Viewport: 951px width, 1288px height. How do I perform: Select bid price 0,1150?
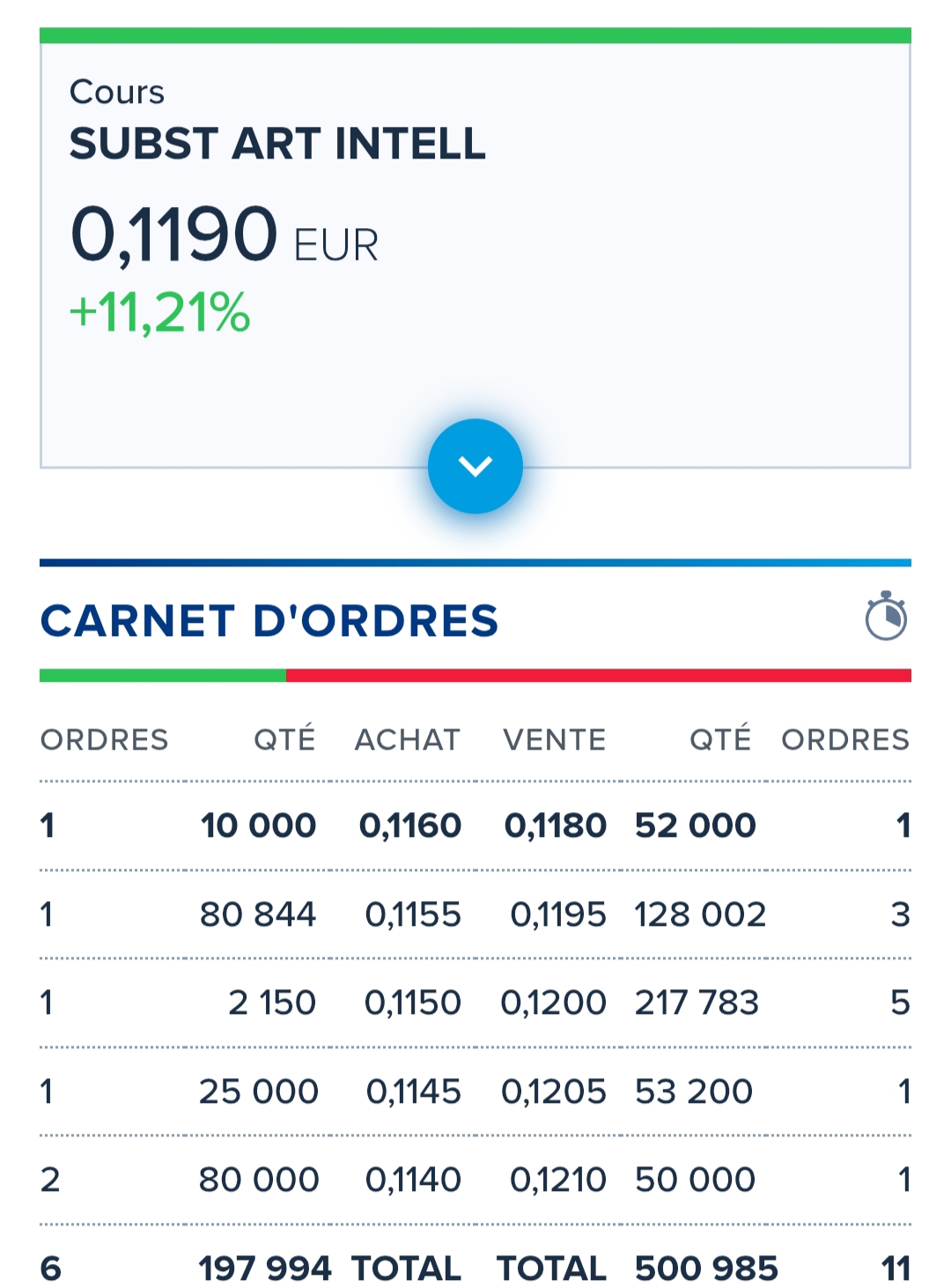click(413, 1003)
